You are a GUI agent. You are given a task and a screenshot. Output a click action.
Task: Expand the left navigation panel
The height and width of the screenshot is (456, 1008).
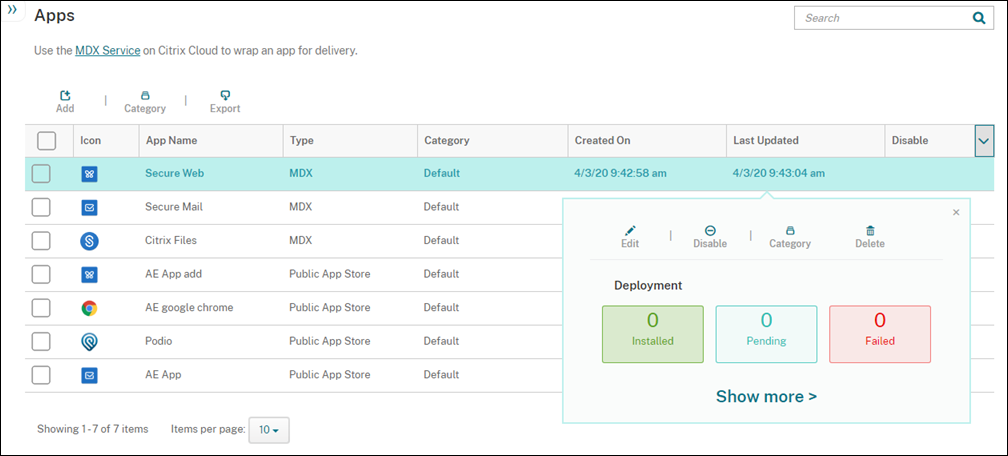[x=12, y=11]
